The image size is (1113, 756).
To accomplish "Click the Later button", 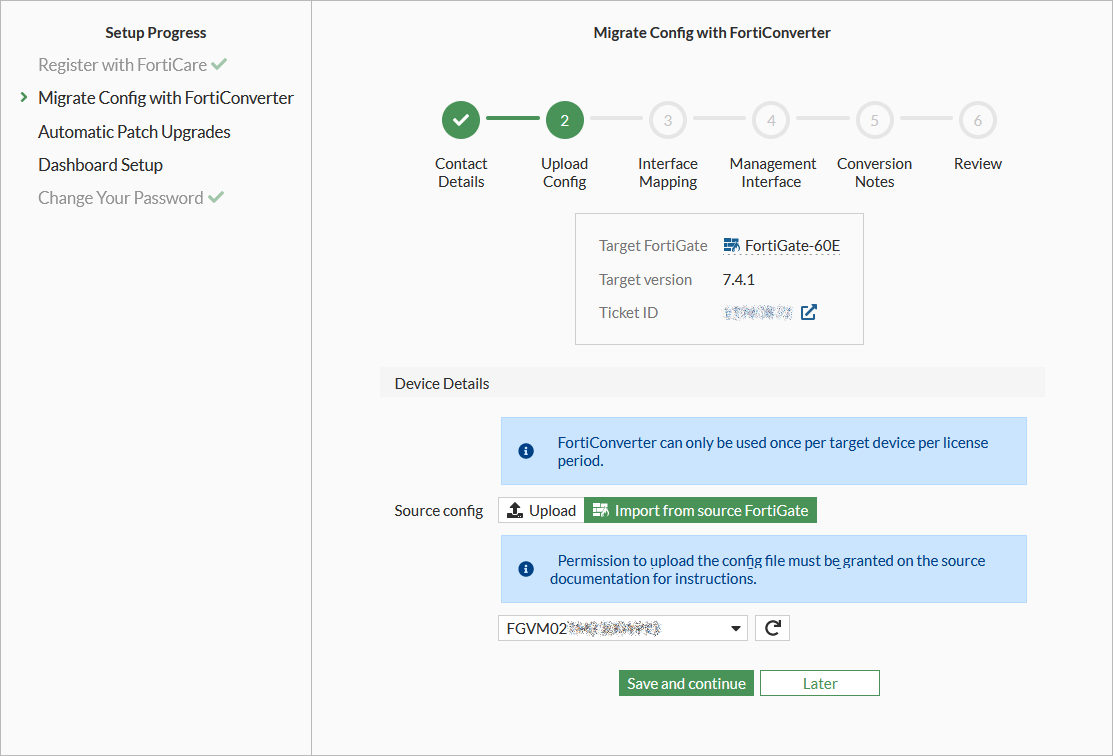I will (x=819, y=682).
